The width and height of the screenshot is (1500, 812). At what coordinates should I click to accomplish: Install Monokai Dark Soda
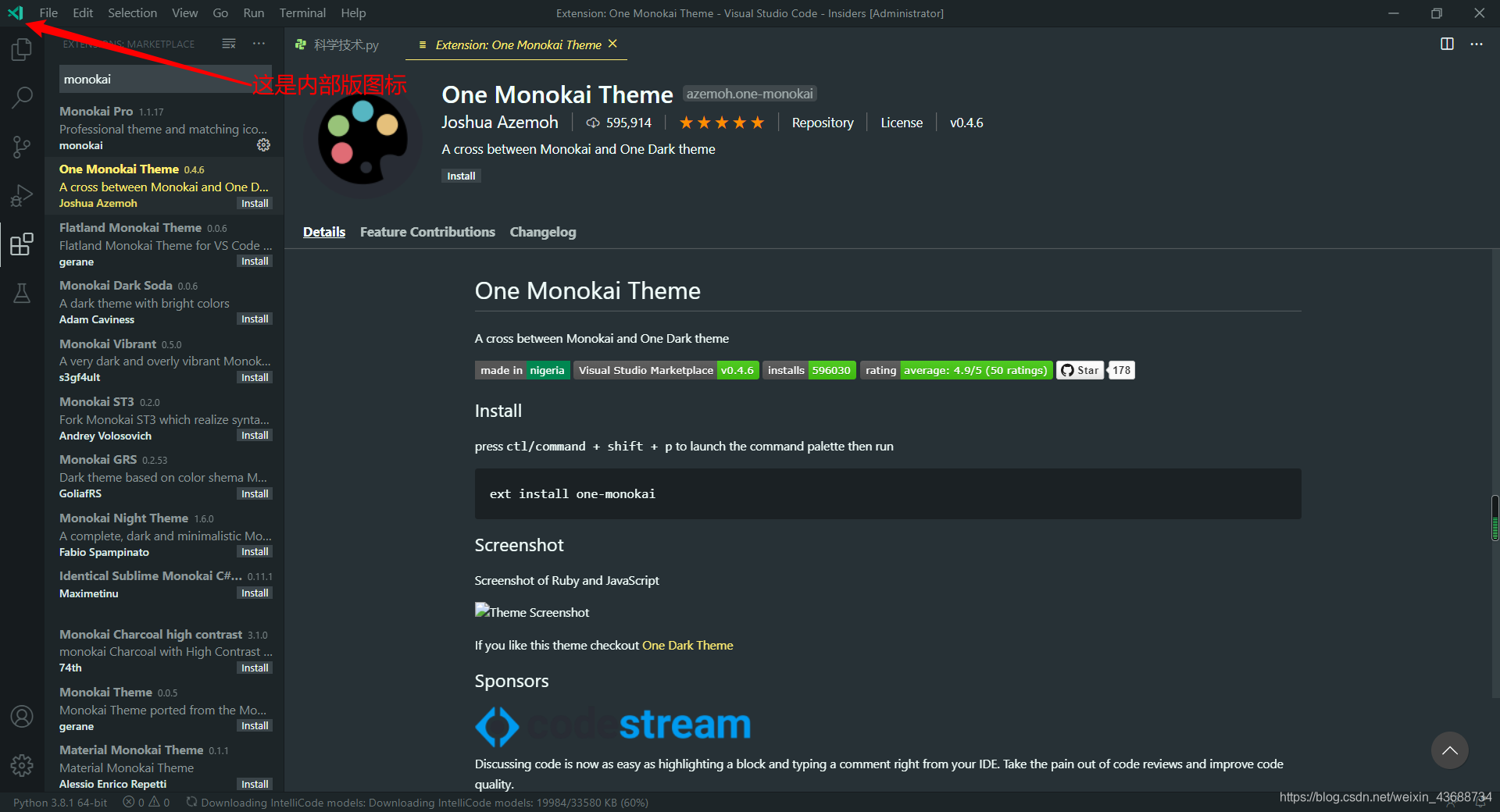(x=255, y=319)
